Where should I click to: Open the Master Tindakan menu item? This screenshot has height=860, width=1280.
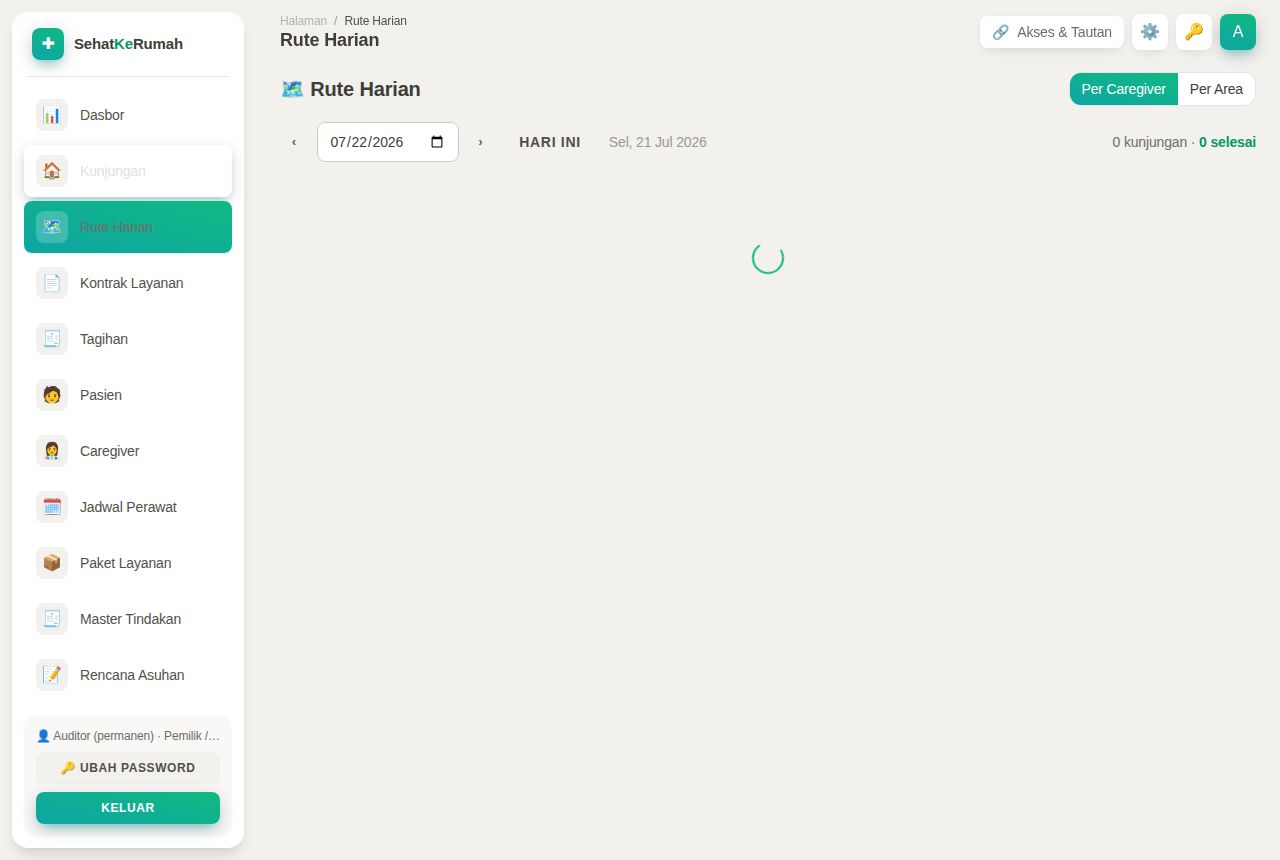tap(128, 619)
